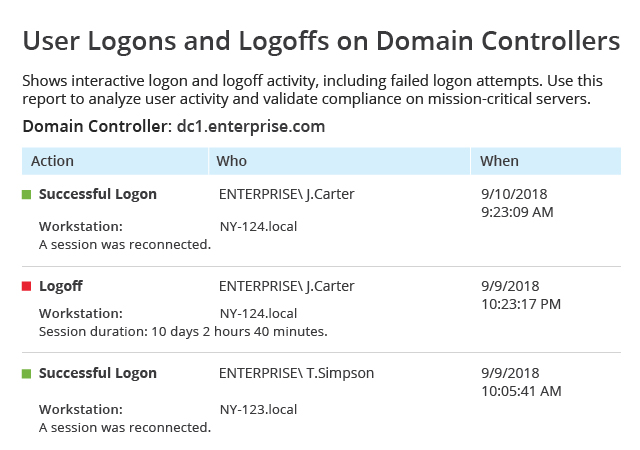Click green square beside T.Simpson Successful Logon

coord(27,374)
